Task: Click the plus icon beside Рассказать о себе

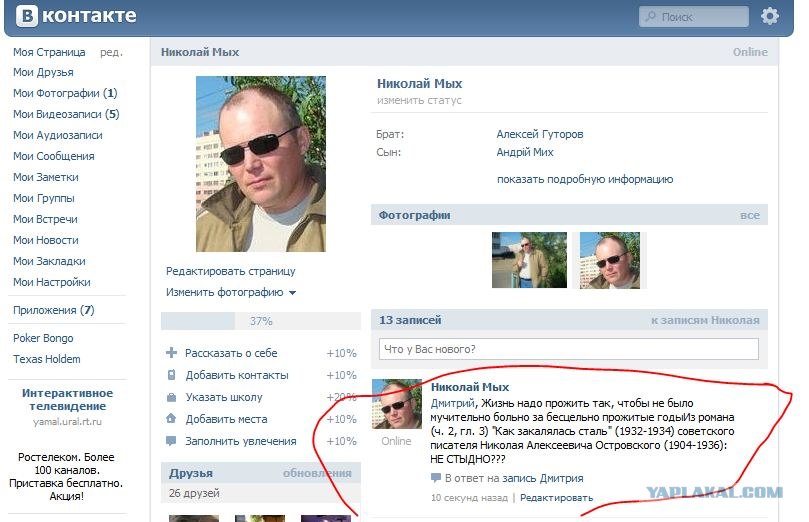Action: [x=171, y=353]
